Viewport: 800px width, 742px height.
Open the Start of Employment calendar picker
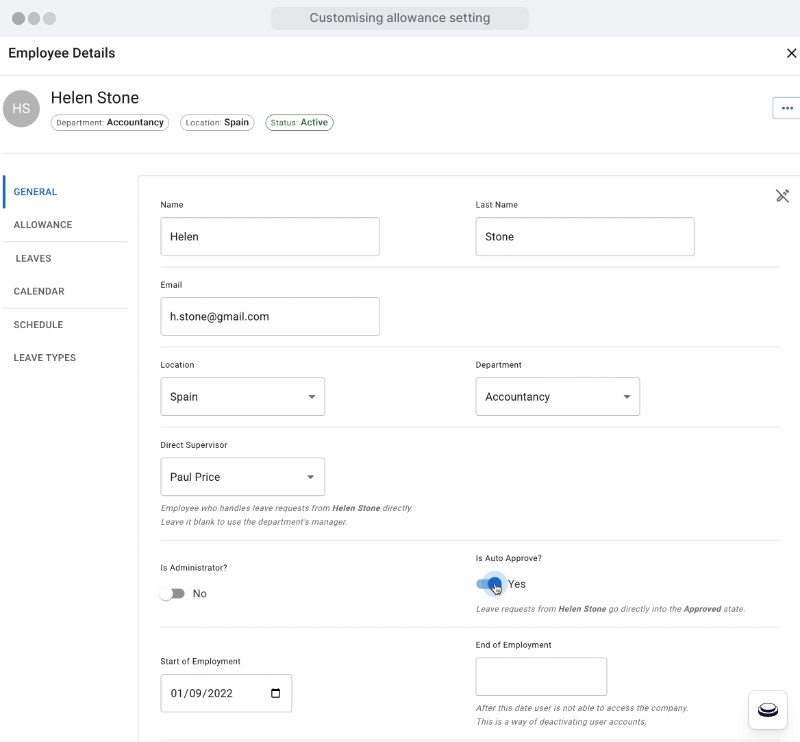coord(276,693)
